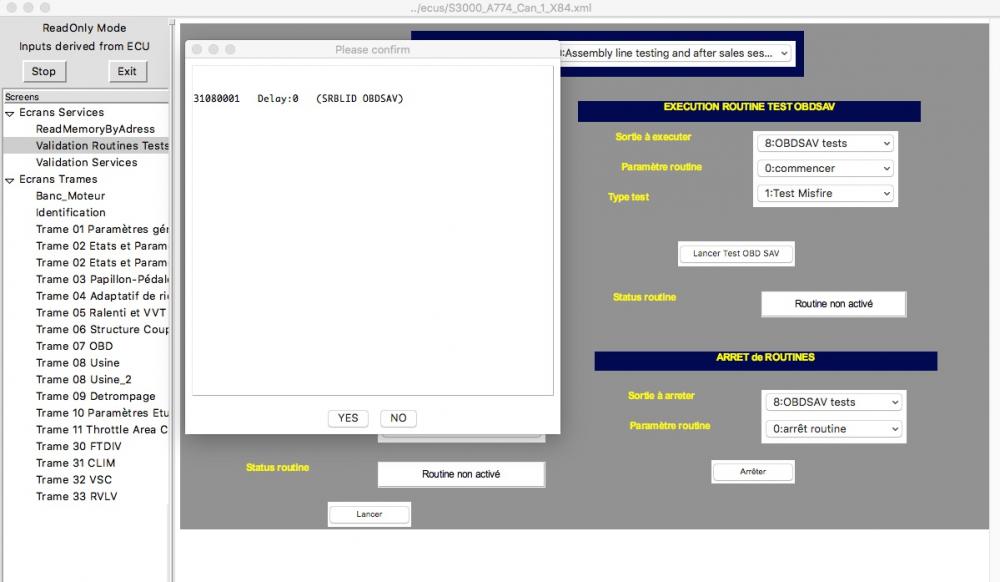
Task: Open Trame 30 FTDIV screen
Action: pyautogui.click(x=78, y=446)
